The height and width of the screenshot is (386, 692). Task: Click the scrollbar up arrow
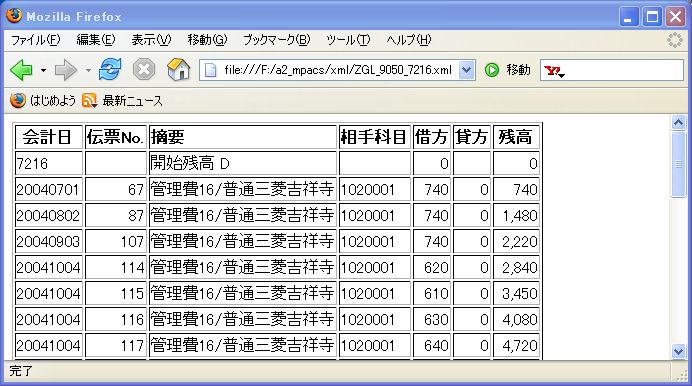point(678,122)
